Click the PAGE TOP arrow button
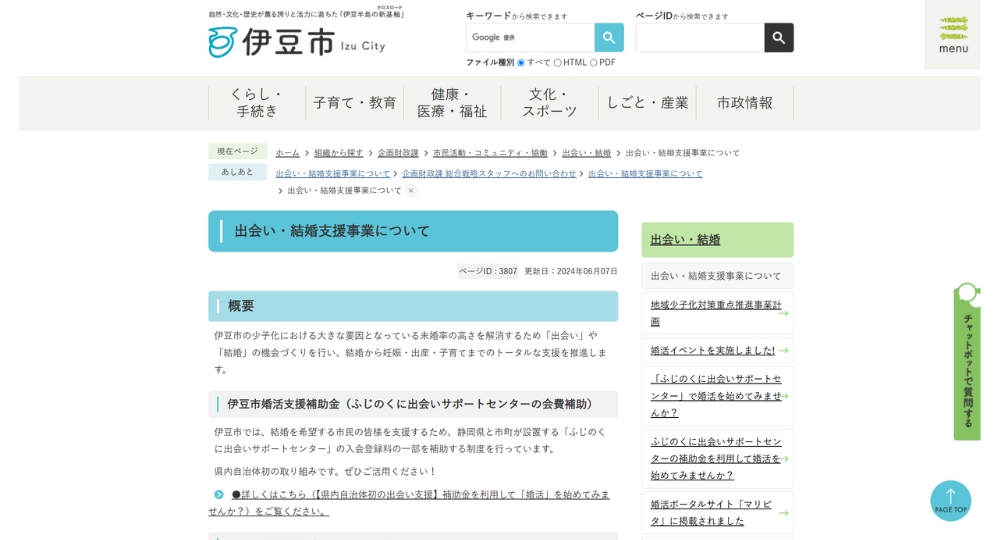The image size is (1000, 540). pos(950,500)
